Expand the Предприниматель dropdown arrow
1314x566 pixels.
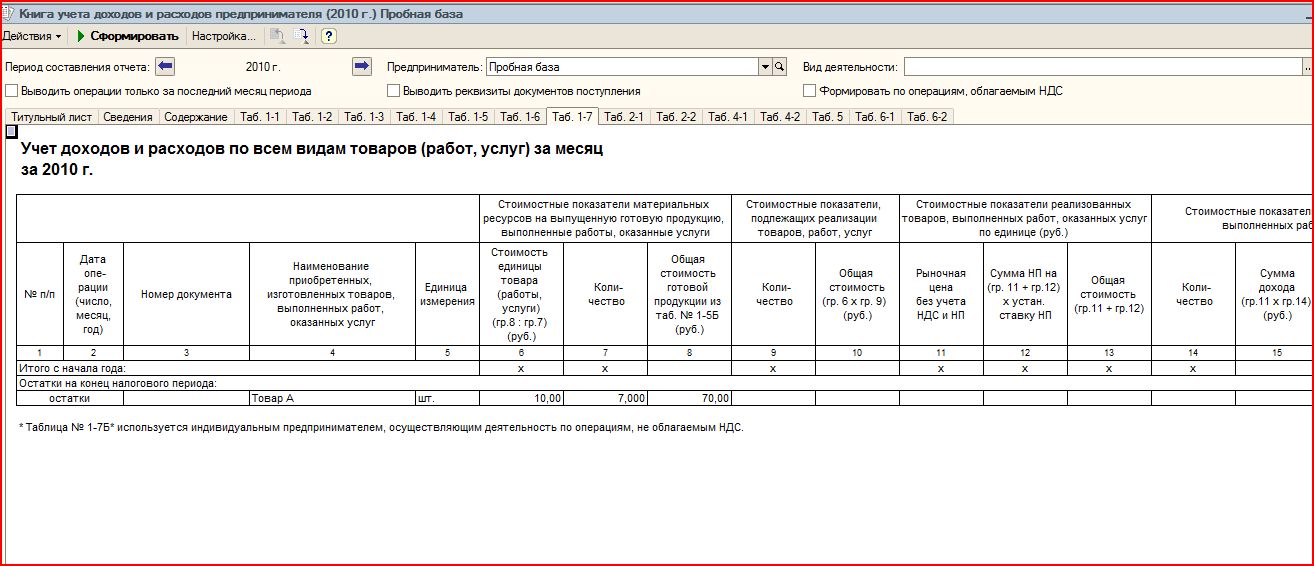[x=766, y=67]
